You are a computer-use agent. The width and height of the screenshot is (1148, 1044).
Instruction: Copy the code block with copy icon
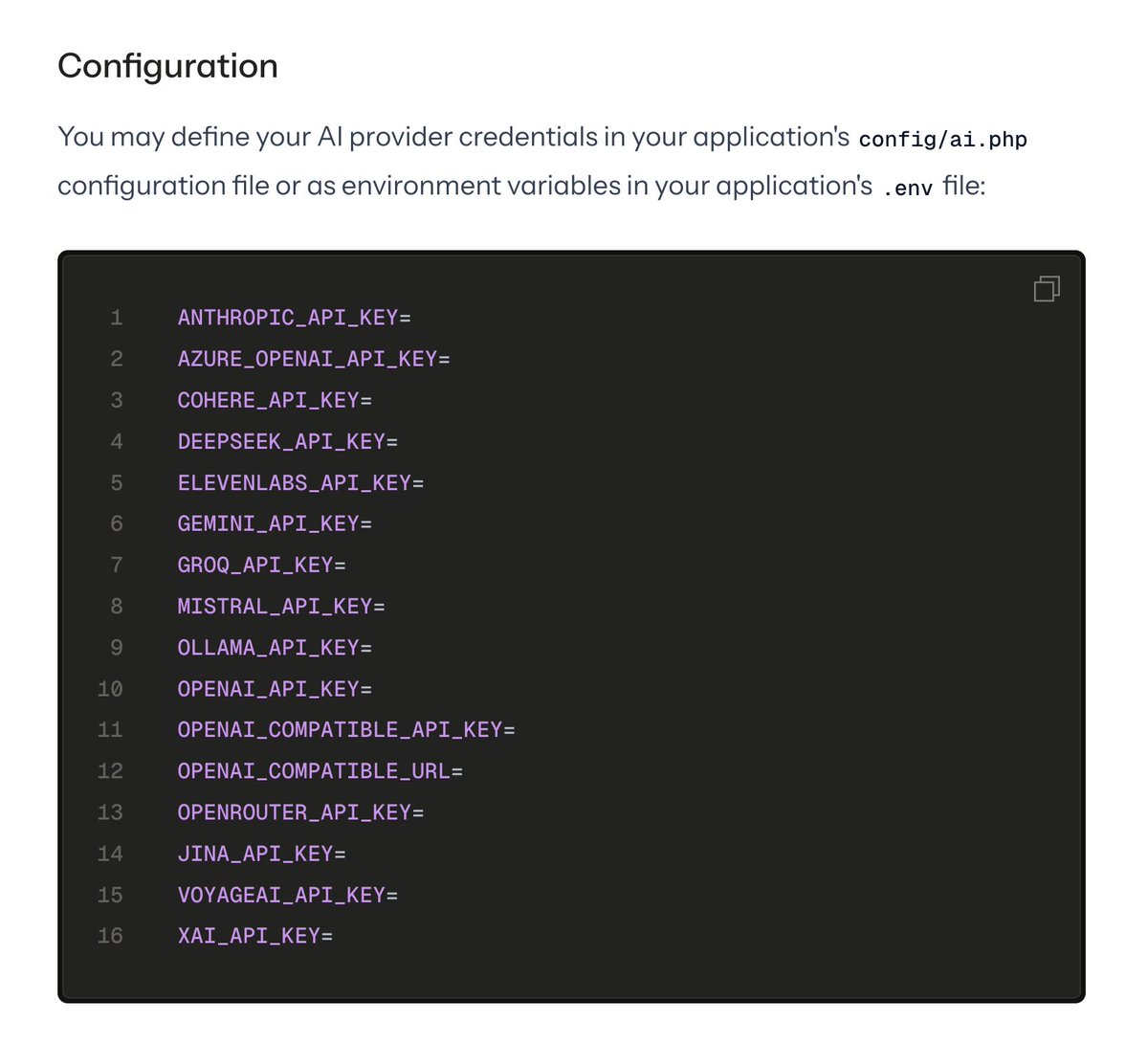click(1047, 289)
